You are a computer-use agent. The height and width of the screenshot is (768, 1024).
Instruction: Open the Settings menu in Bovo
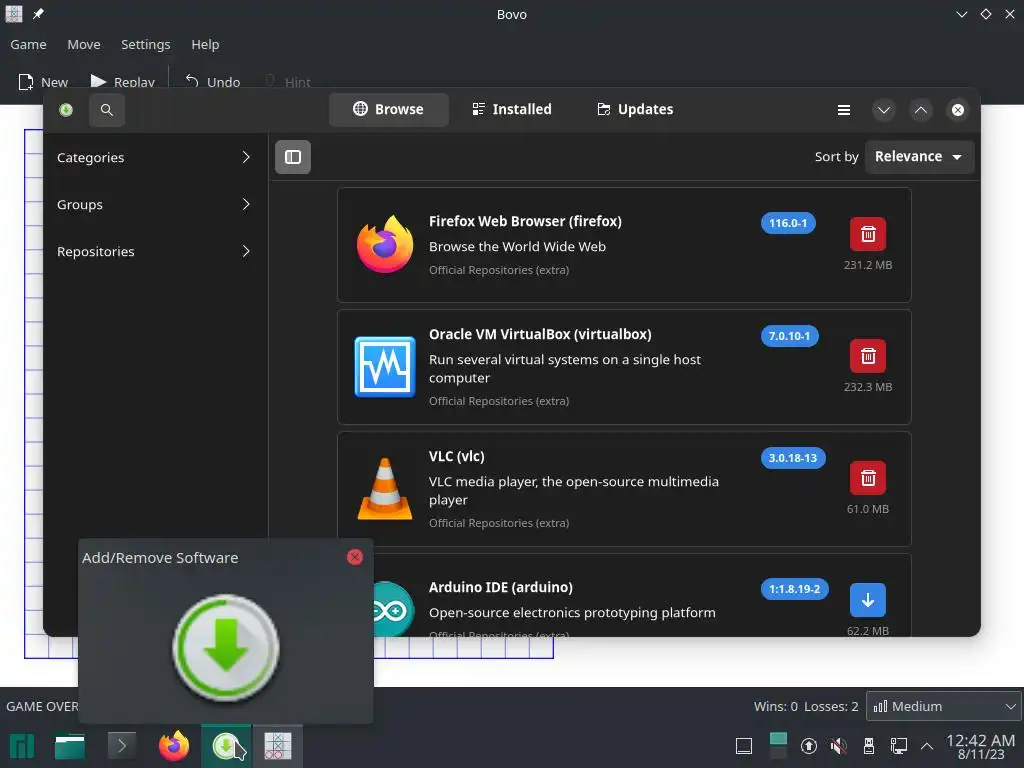(x=145, y=44)
